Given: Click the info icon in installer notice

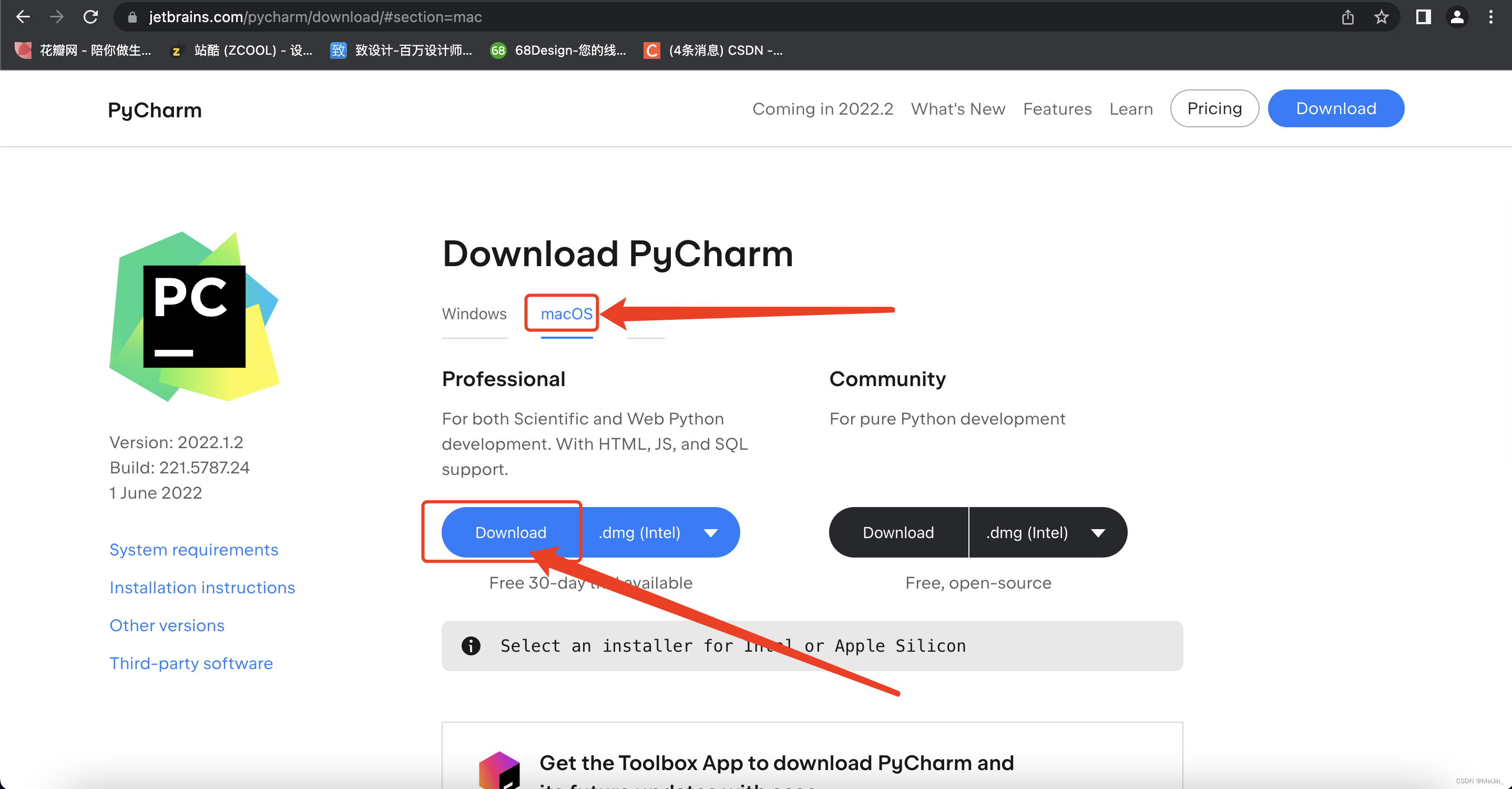Looking at the screenshot, I should [x=471, y=646].
